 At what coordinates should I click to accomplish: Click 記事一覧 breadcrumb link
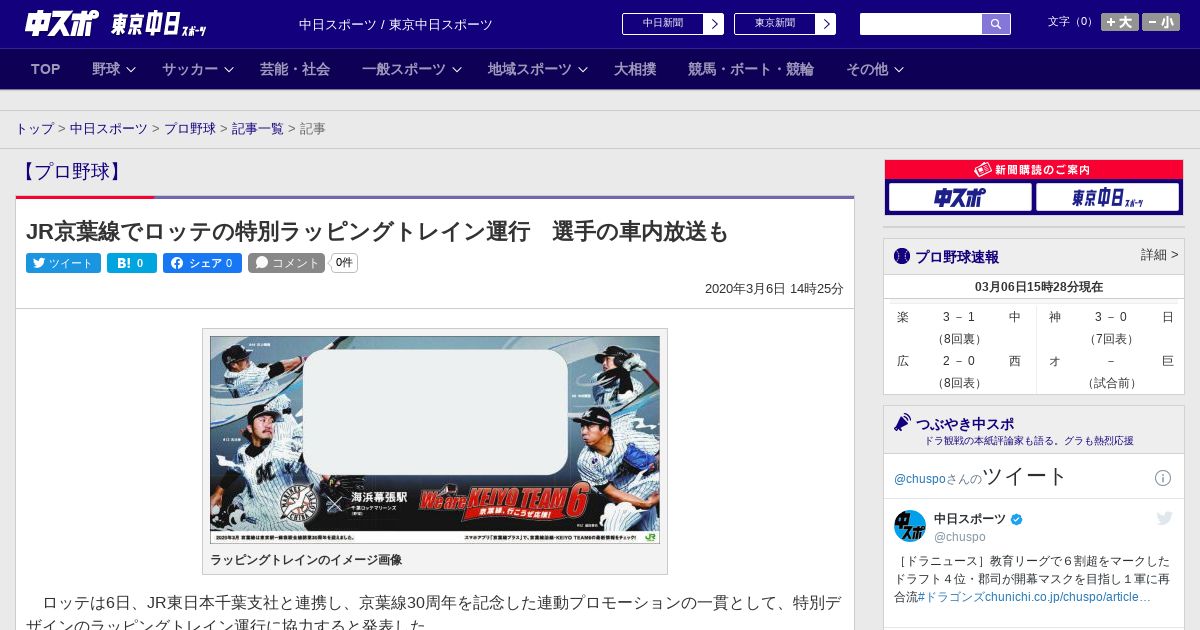258,129
